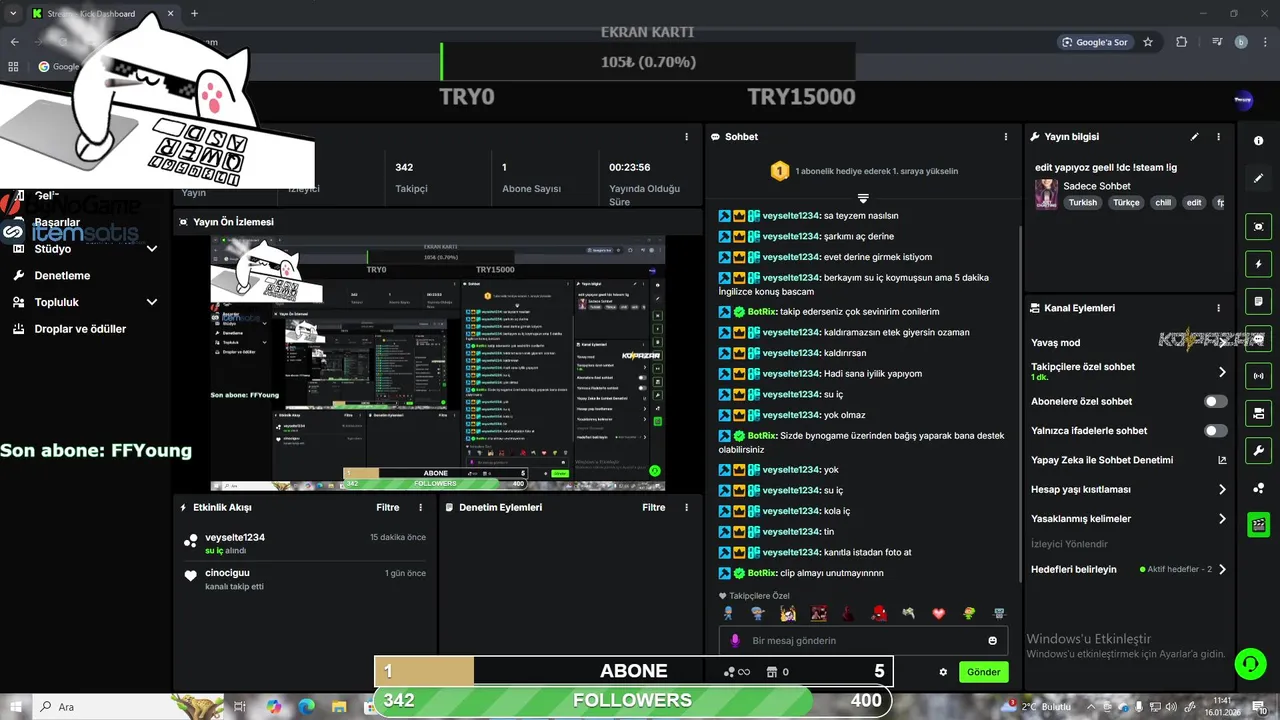
Task: Click the category cover image thumbnail
Action: point(1046,194)
